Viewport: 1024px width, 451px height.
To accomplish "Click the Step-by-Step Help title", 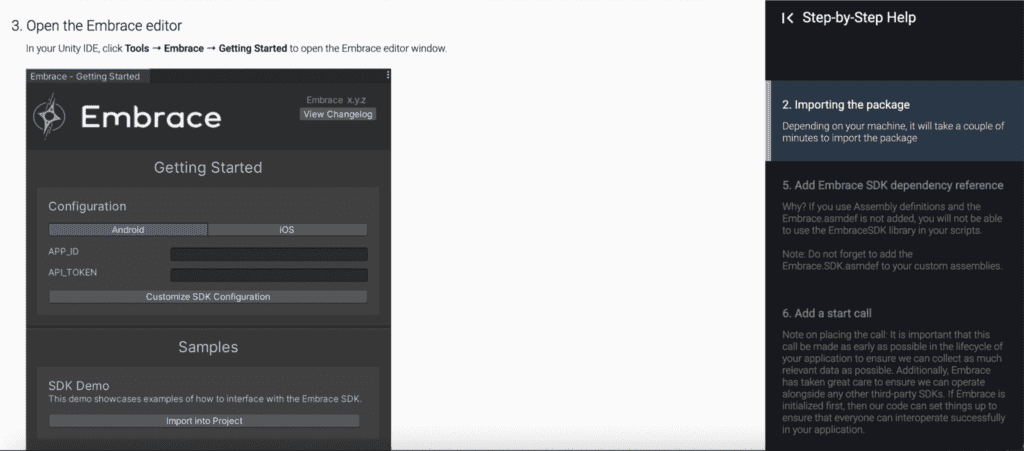I will [859, 18].
